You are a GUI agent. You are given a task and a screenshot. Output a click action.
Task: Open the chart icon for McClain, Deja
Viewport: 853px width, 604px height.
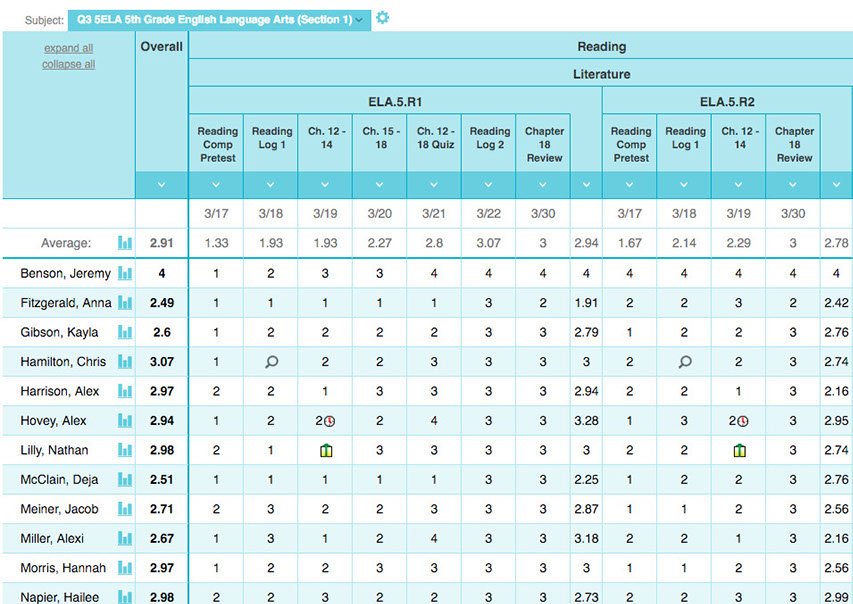tap(125, 479)
